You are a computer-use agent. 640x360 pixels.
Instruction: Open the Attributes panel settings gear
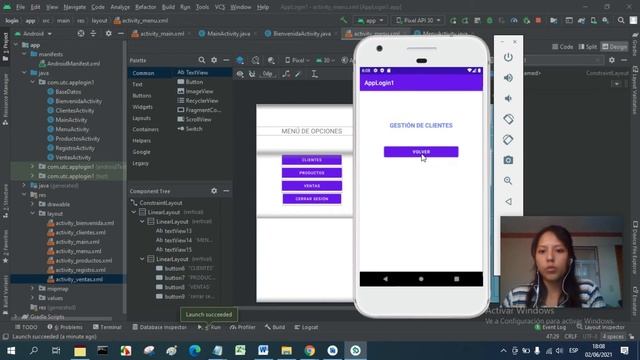click(x=611, y=60)
